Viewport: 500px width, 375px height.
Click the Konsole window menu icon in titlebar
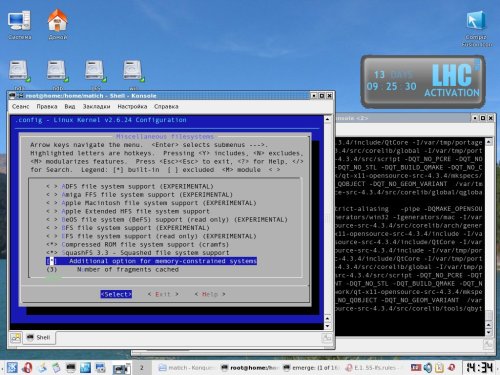coord(12,96)
